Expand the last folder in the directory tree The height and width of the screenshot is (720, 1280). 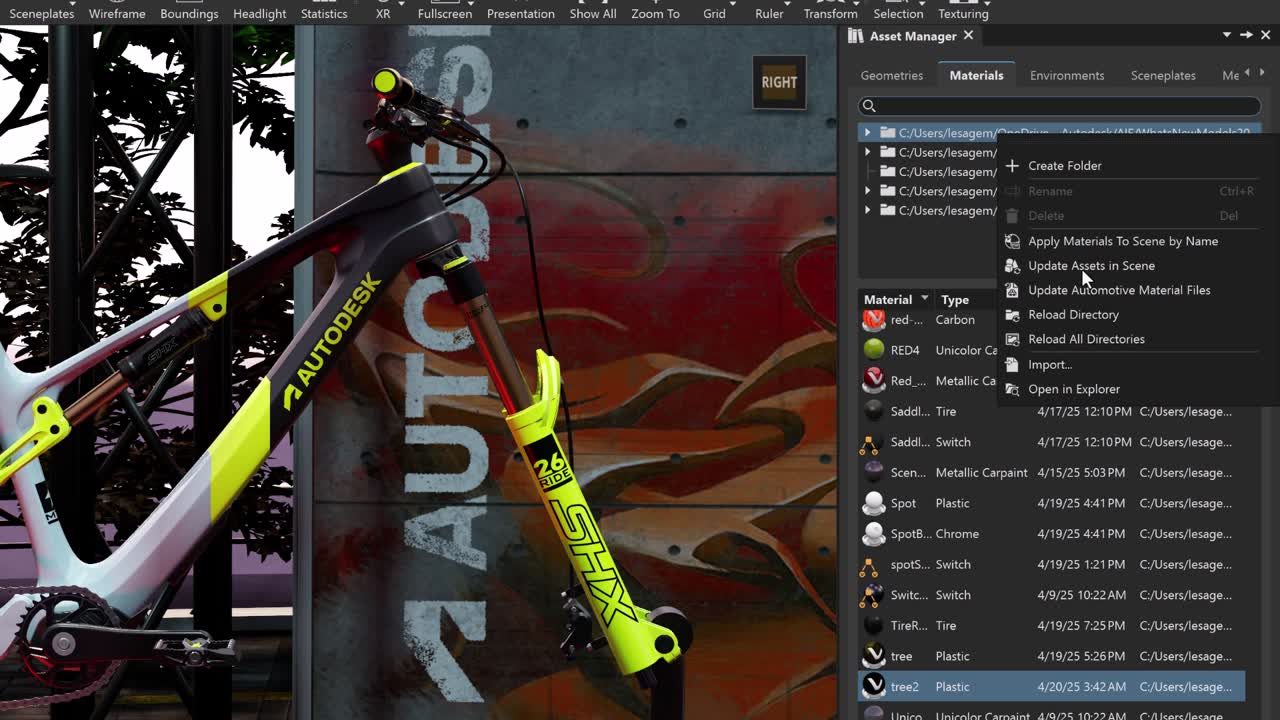point(868,210)
